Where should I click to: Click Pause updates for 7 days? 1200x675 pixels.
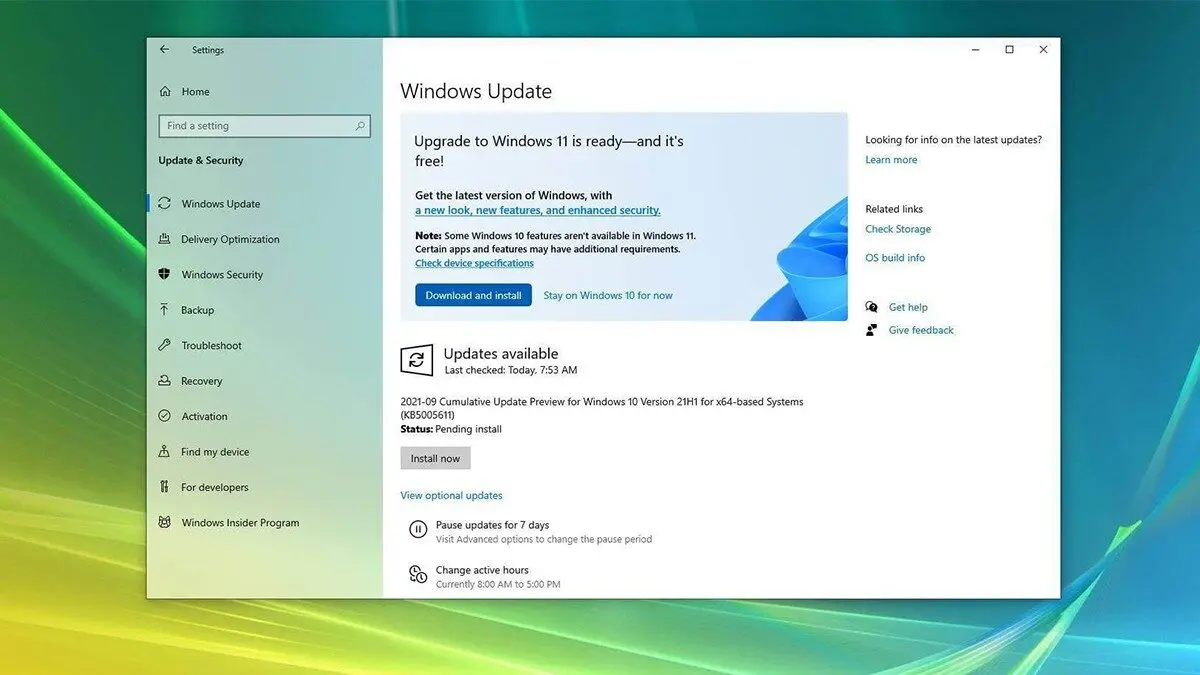coord(492,525)
